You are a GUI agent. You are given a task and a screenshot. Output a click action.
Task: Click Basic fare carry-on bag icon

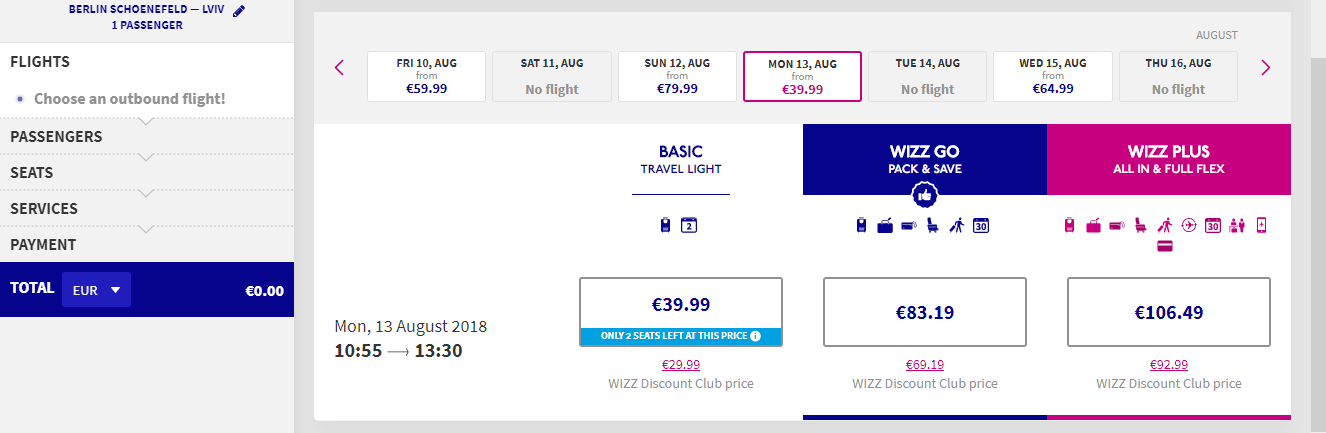(666, 226)
